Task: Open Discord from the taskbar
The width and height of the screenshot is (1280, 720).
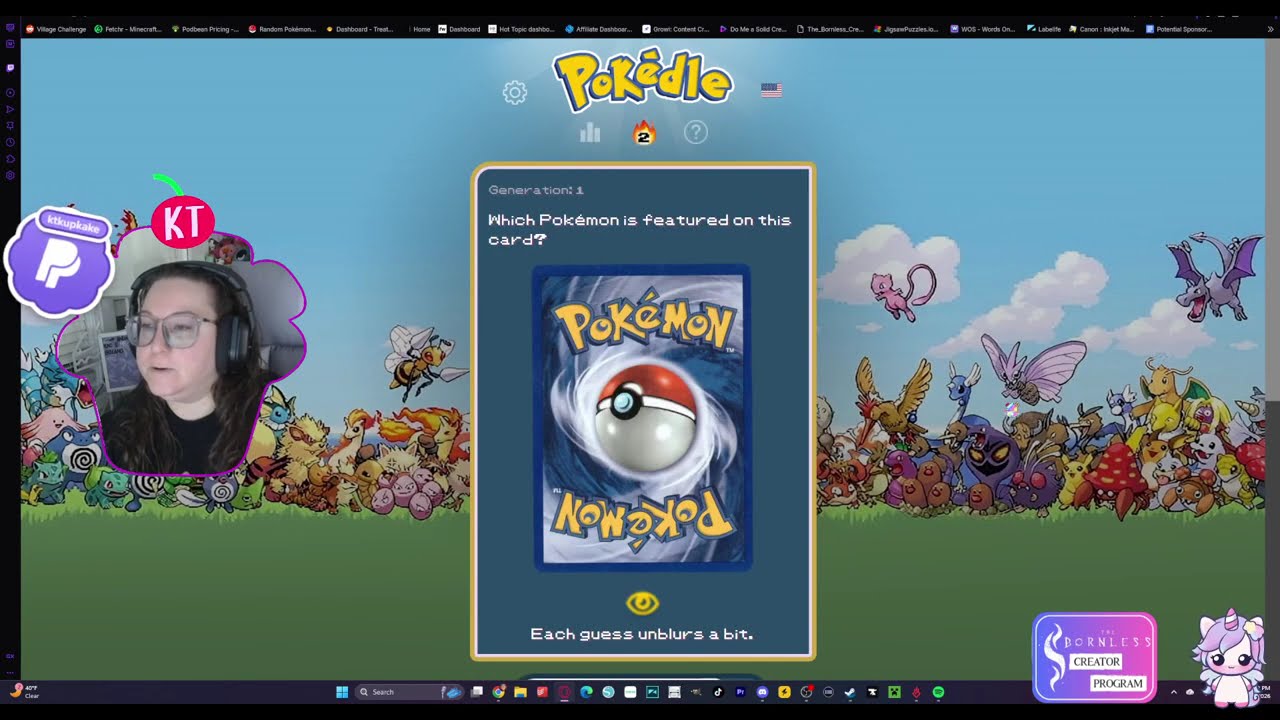Action: point(762,692)
